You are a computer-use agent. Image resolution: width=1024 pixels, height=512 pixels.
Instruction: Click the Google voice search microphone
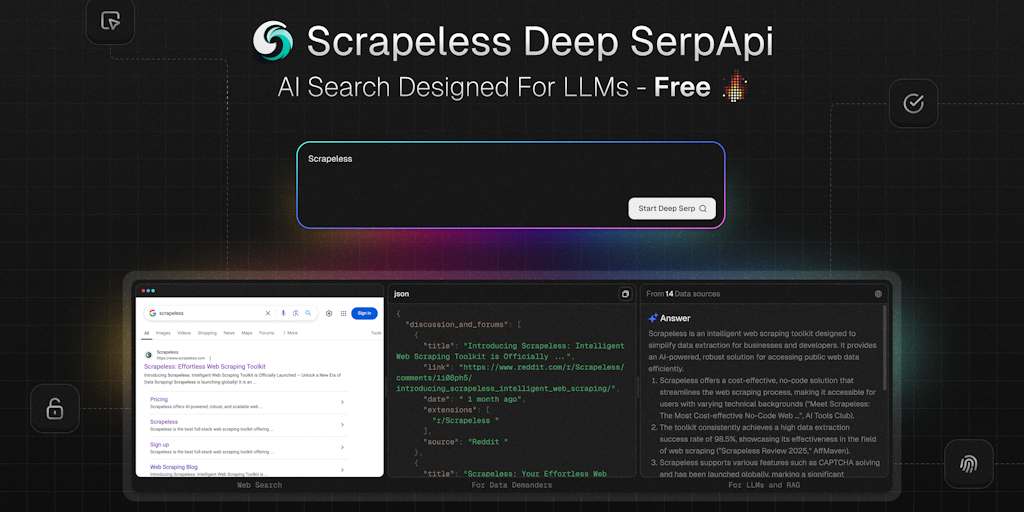coord(283,313)
